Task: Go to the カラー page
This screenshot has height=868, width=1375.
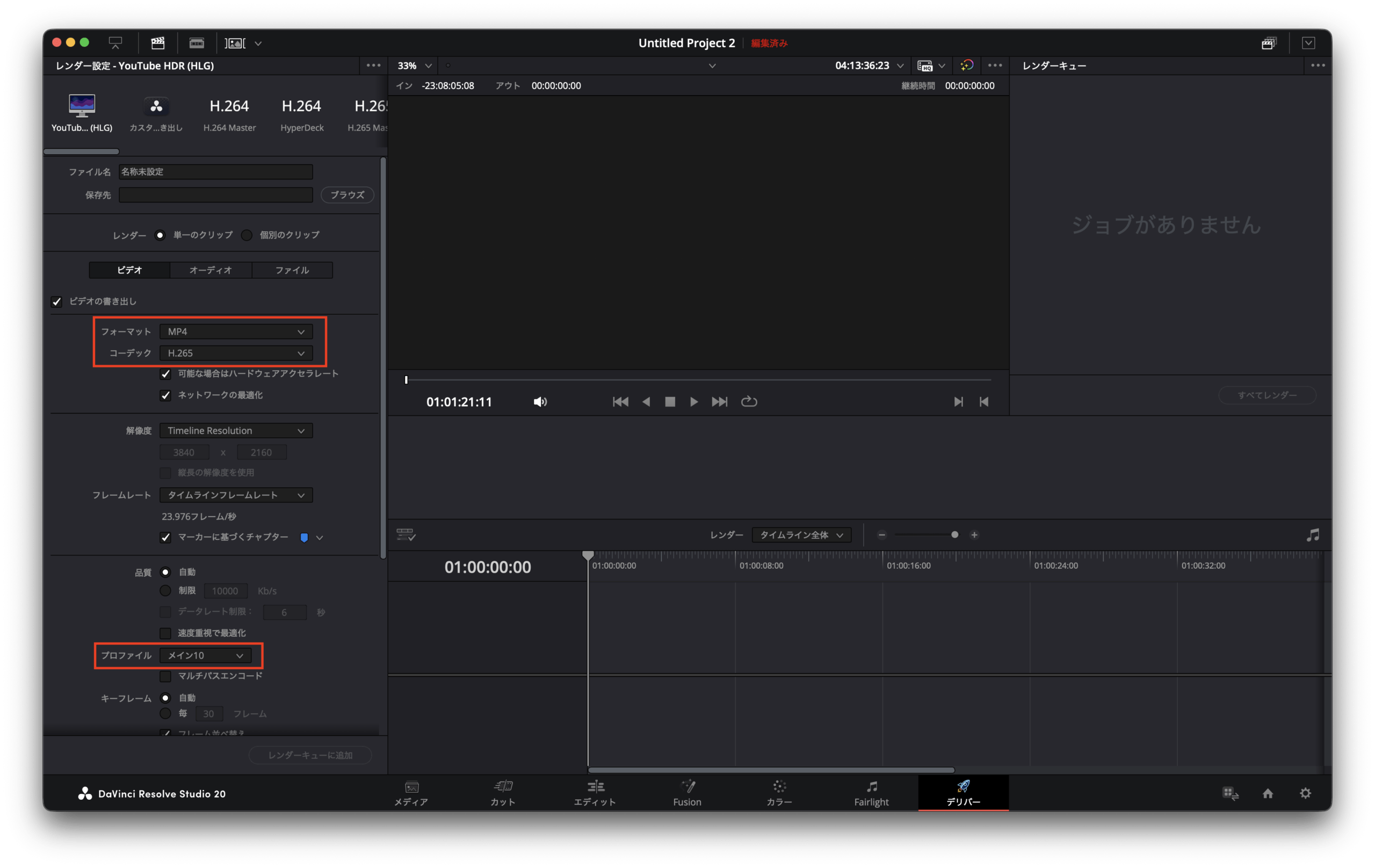Action: [779, 793]
